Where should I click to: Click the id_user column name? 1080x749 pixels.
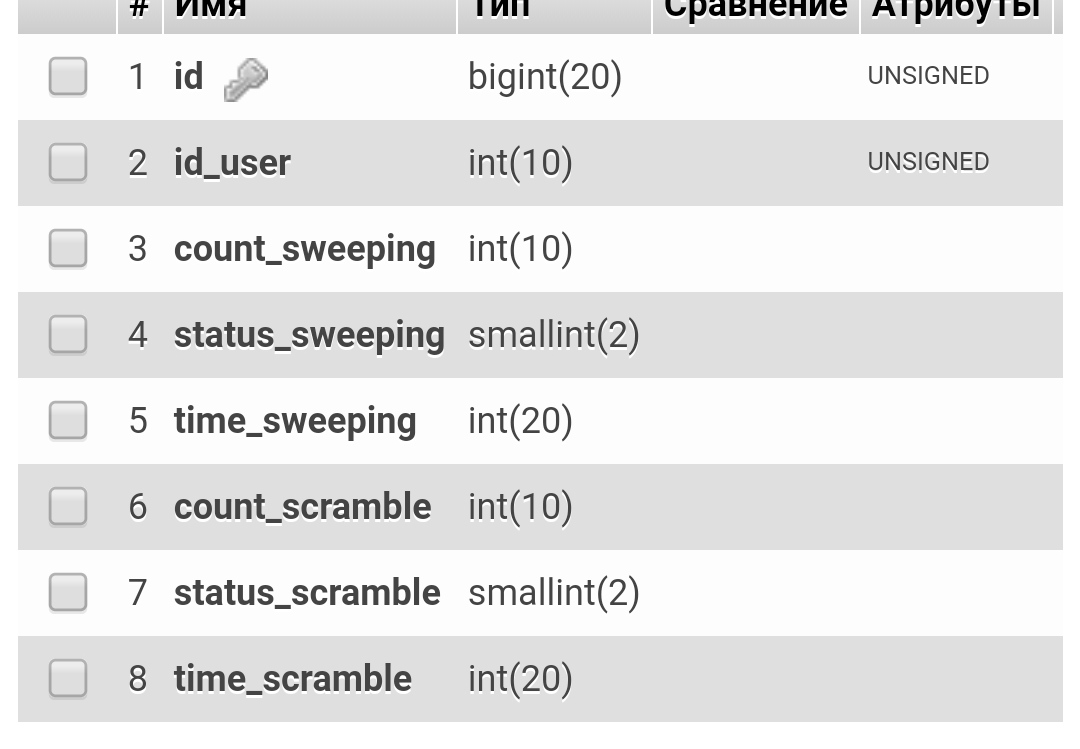[232, 163]
